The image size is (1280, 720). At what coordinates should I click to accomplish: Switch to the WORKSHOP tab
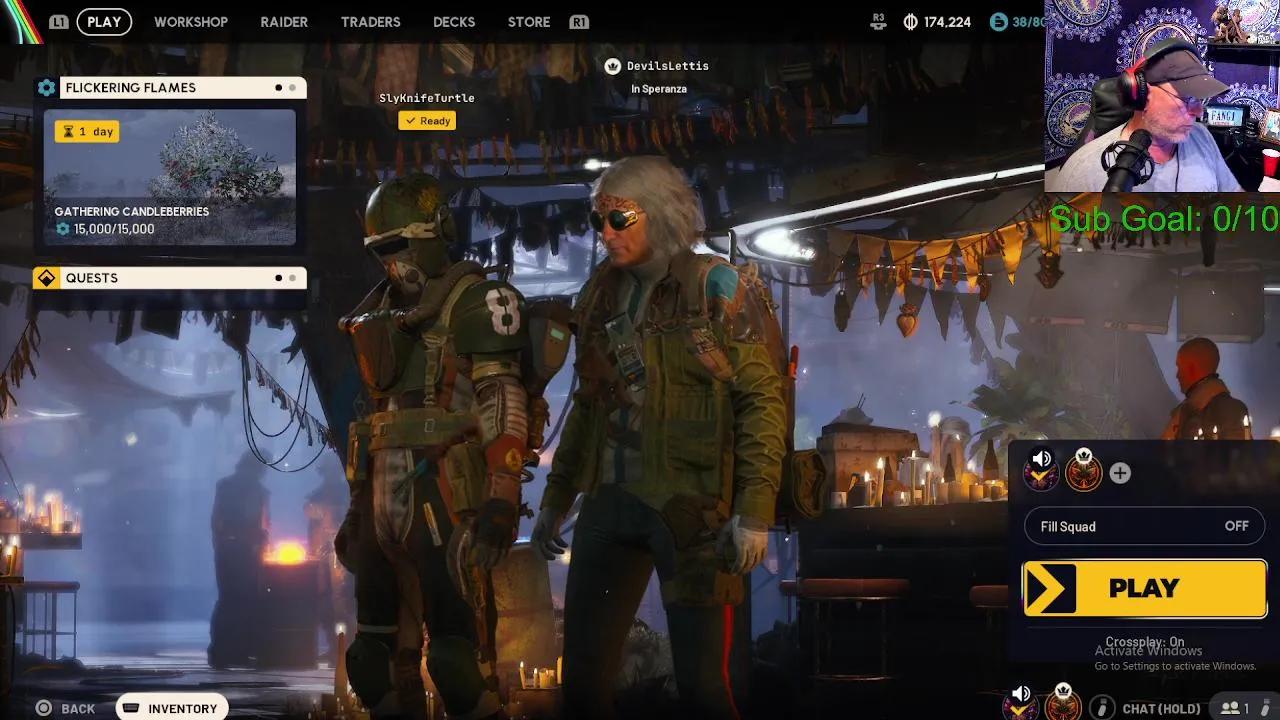click(191, 21)
